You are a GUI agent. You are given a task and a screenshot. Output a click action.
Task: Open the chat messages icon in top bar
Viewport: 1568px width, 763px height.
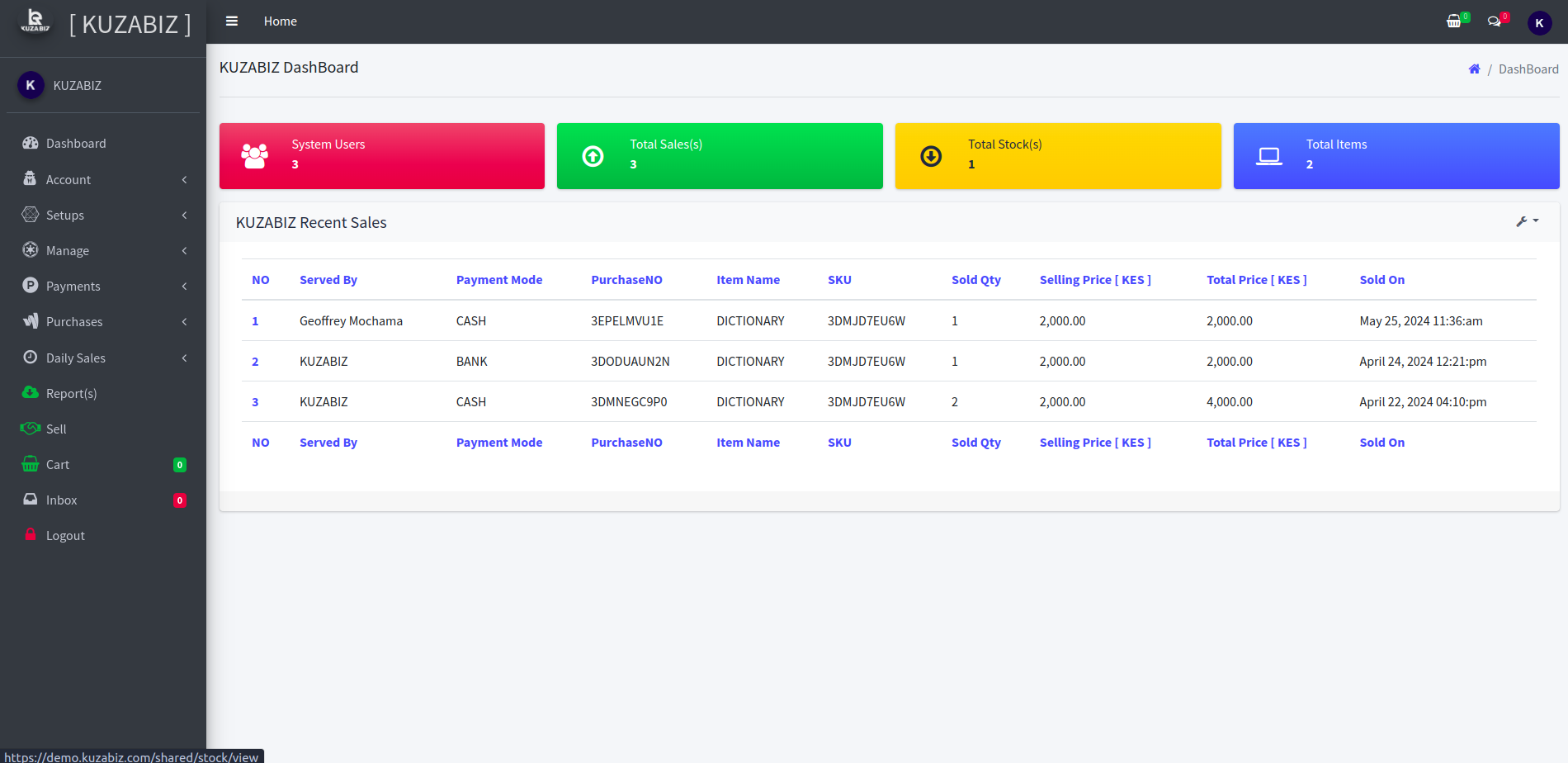[1495, 21]
